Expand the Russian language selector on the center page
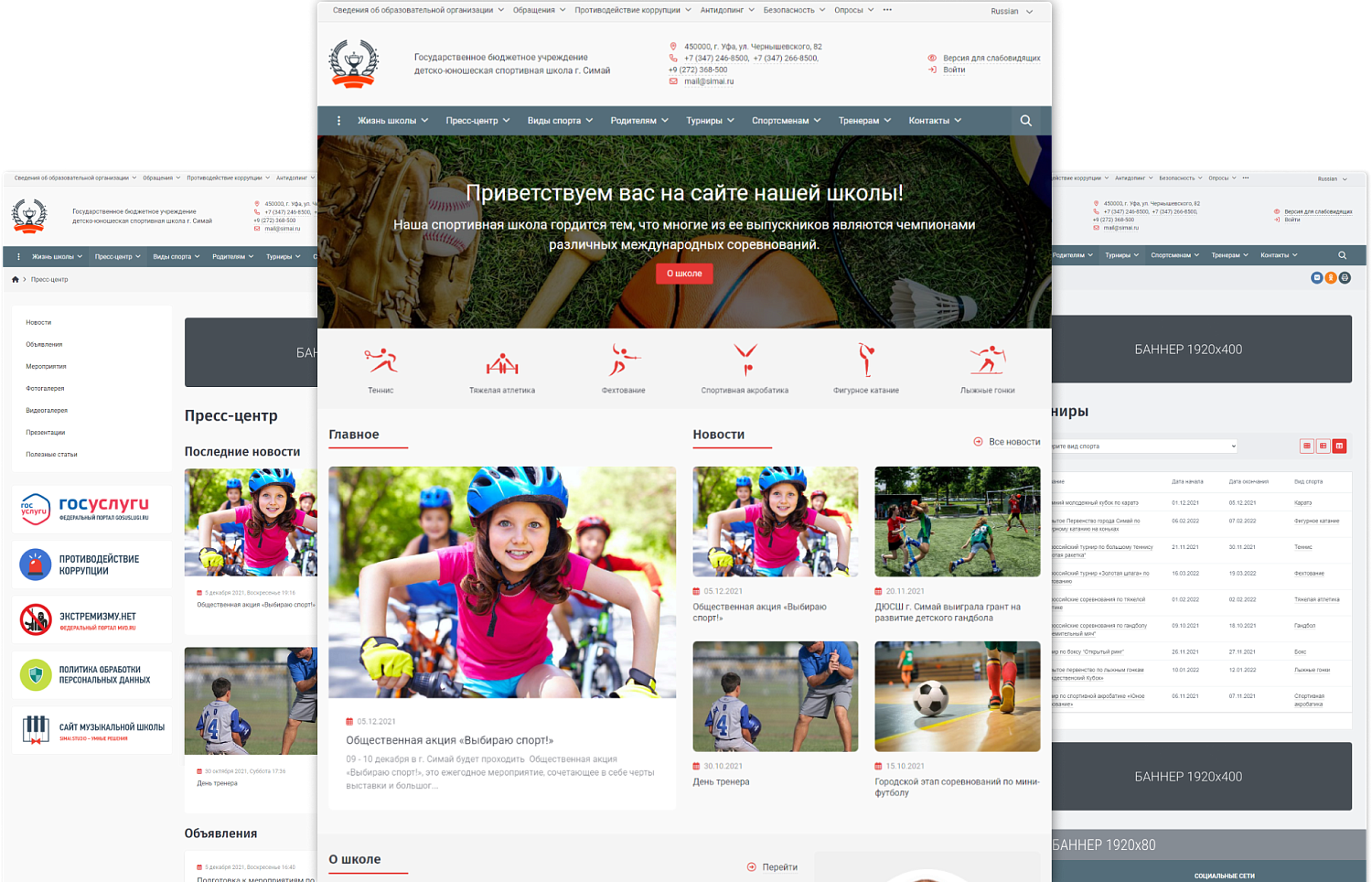The image size is (1372, 882). click(1011, 11)
